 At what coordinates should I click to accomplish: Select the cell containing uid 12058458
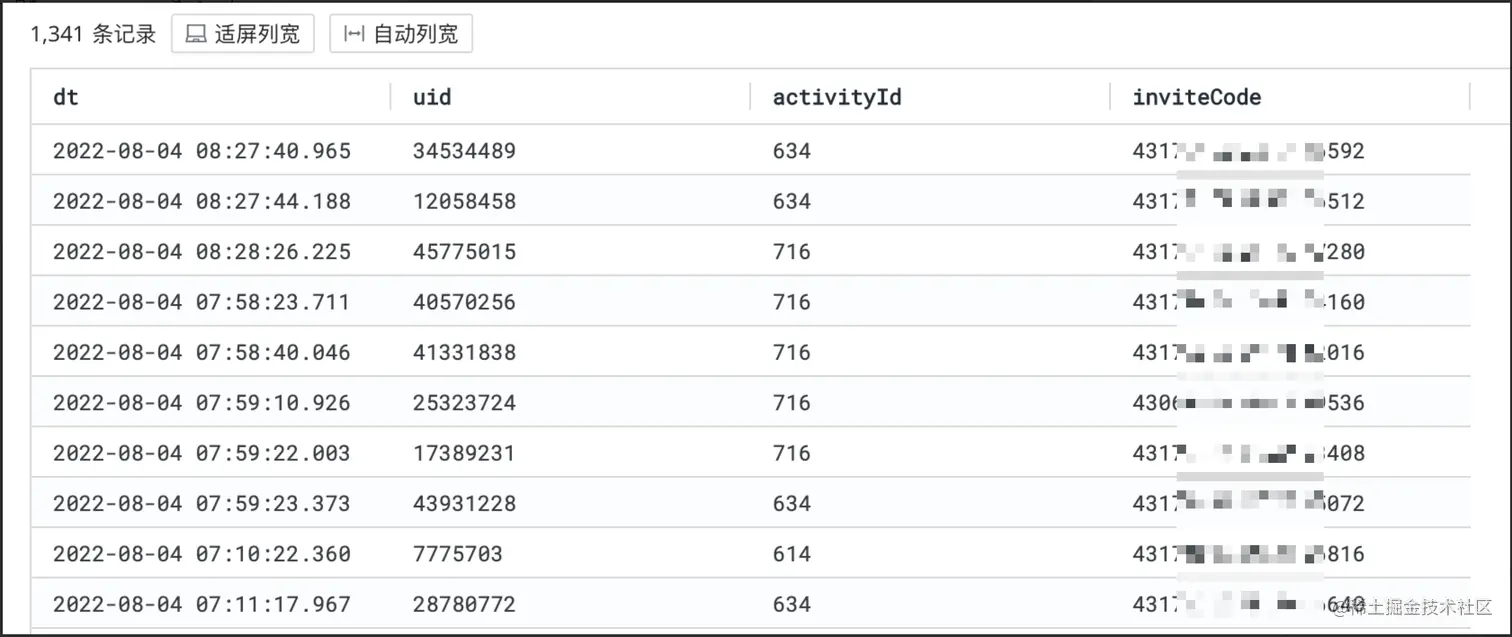tap(465, 200)
